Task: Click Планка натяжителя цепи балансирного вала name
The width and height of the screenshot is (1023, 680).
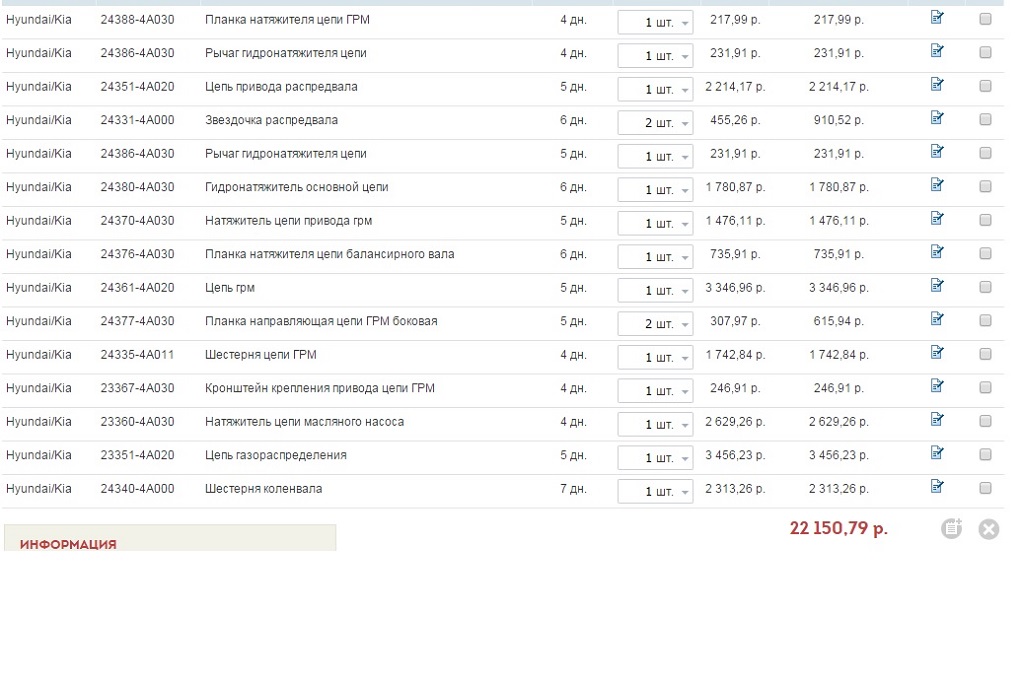Action: 329,254
